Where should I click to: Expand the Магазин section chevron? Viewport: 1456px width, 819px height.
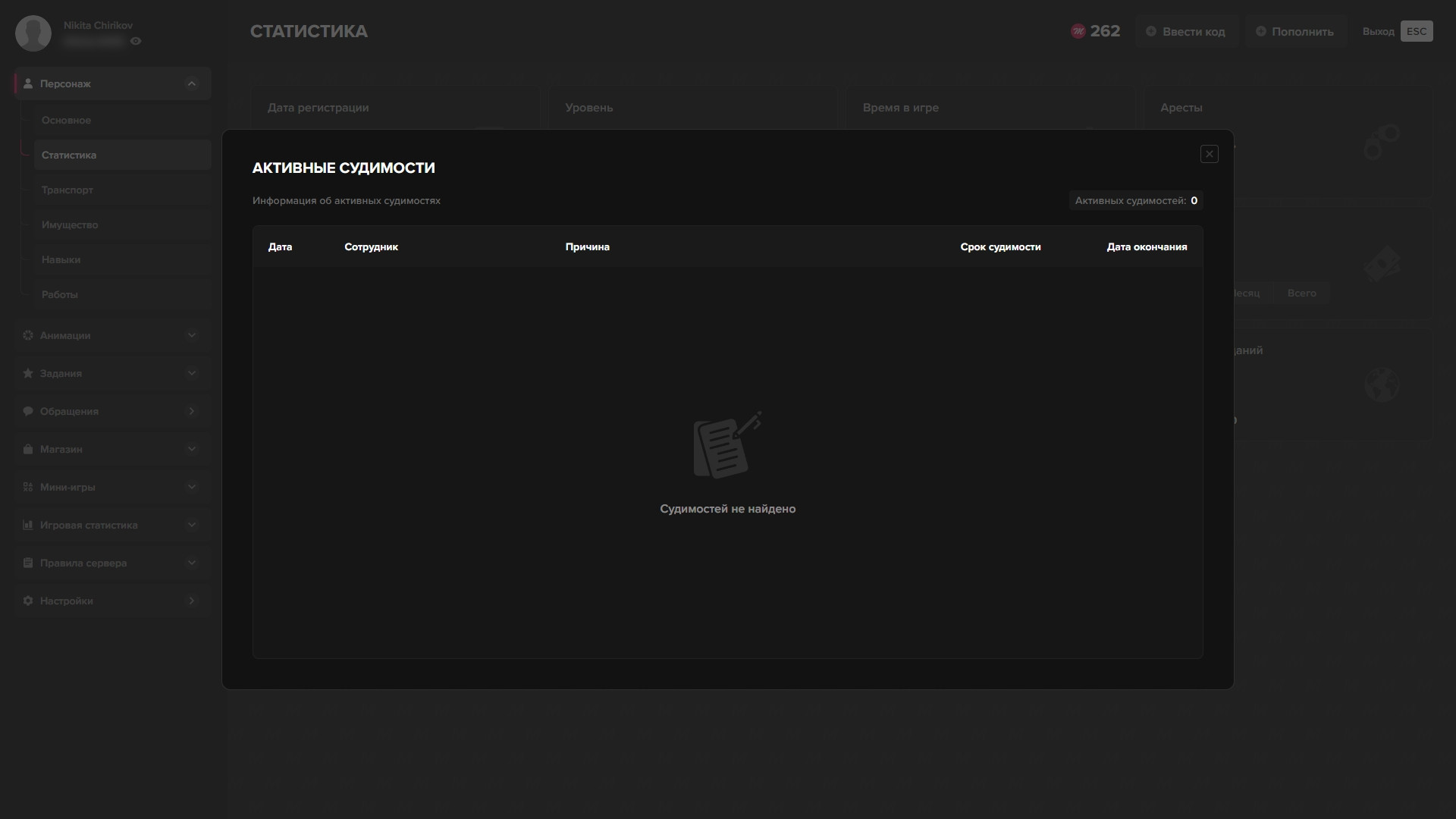pyautogui.click(x=192, y=449)
